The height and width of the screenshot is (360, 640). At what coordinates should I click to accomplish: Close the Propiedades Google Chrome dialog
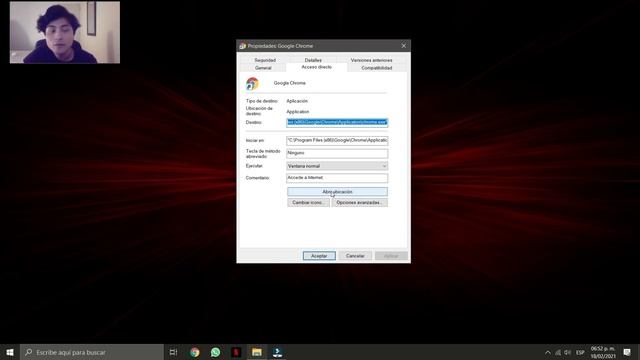(404, 46)
